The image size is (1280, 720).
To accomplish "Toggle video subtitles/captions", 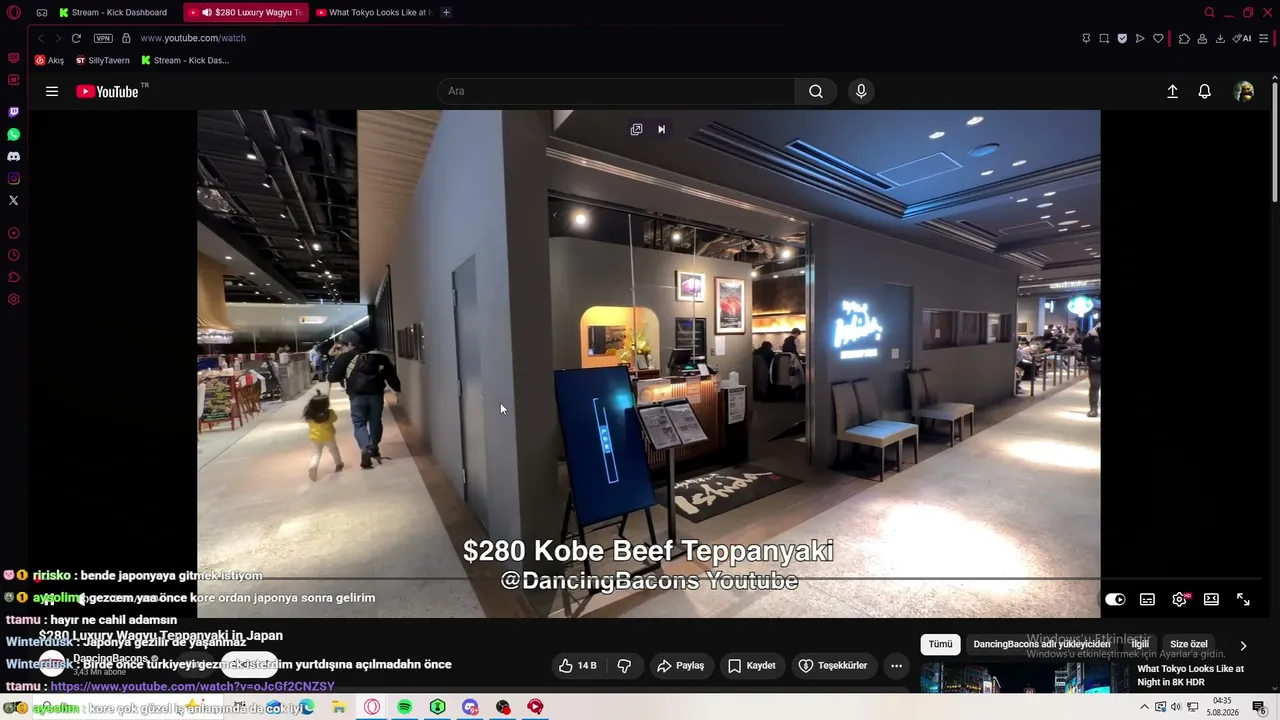I will click(x=1147, y=599).
